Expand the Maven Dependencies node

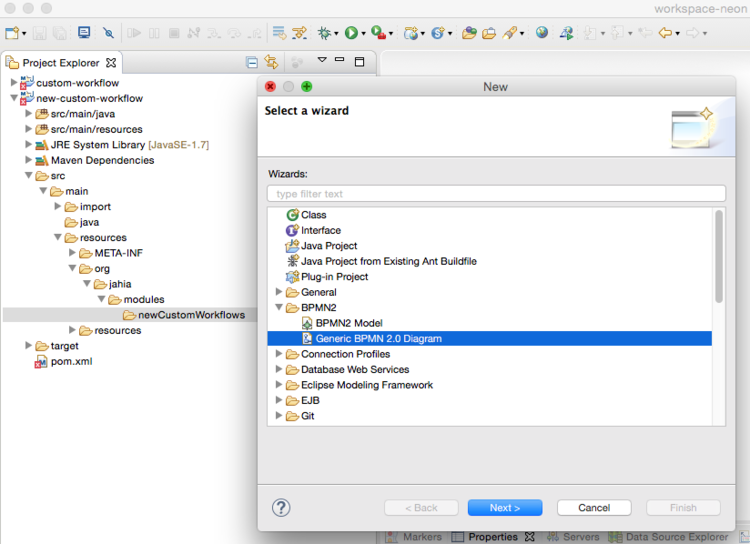tap(29, 160)
